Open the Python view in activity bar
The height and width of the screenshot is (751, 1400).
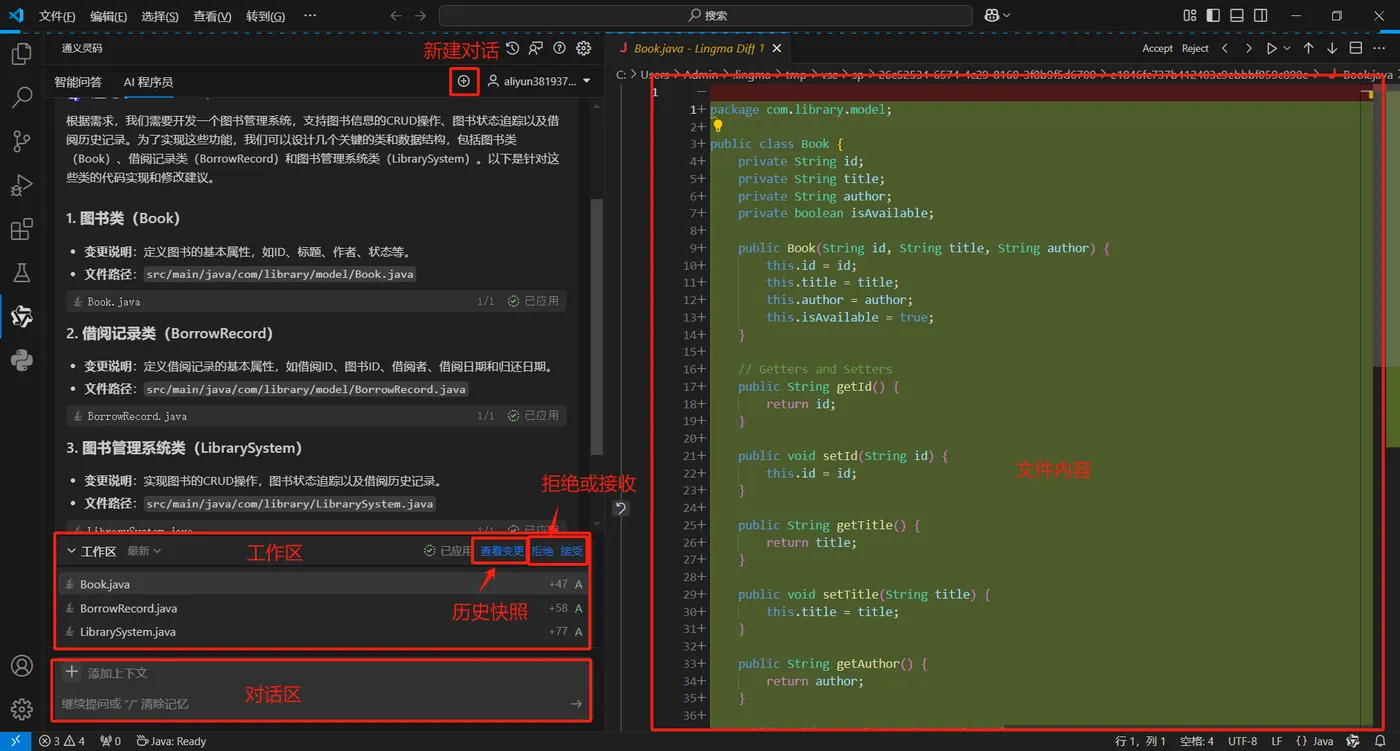tap(21, 361)
